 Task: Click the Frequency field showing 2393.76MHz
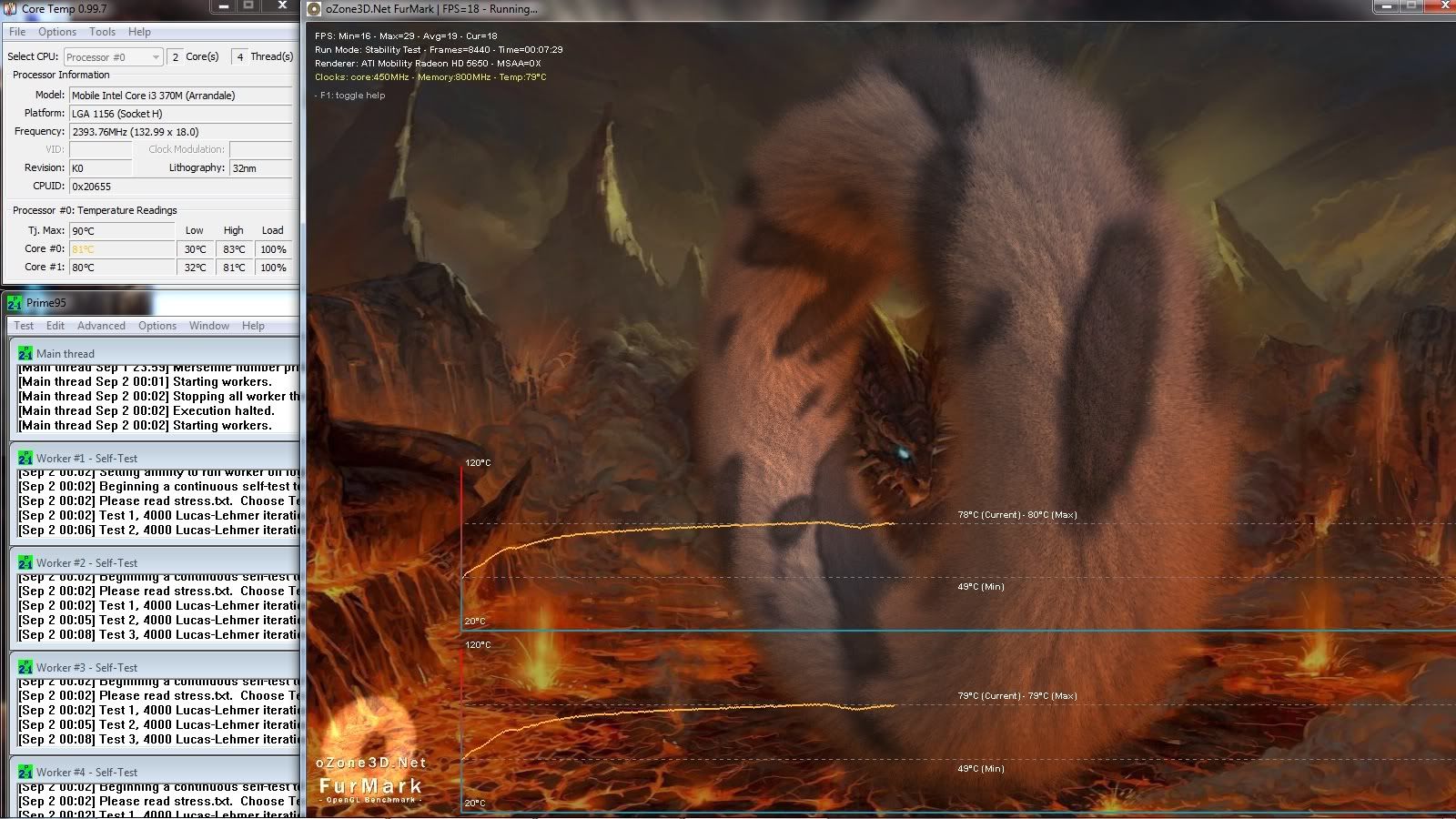click(x=180, y=132)
